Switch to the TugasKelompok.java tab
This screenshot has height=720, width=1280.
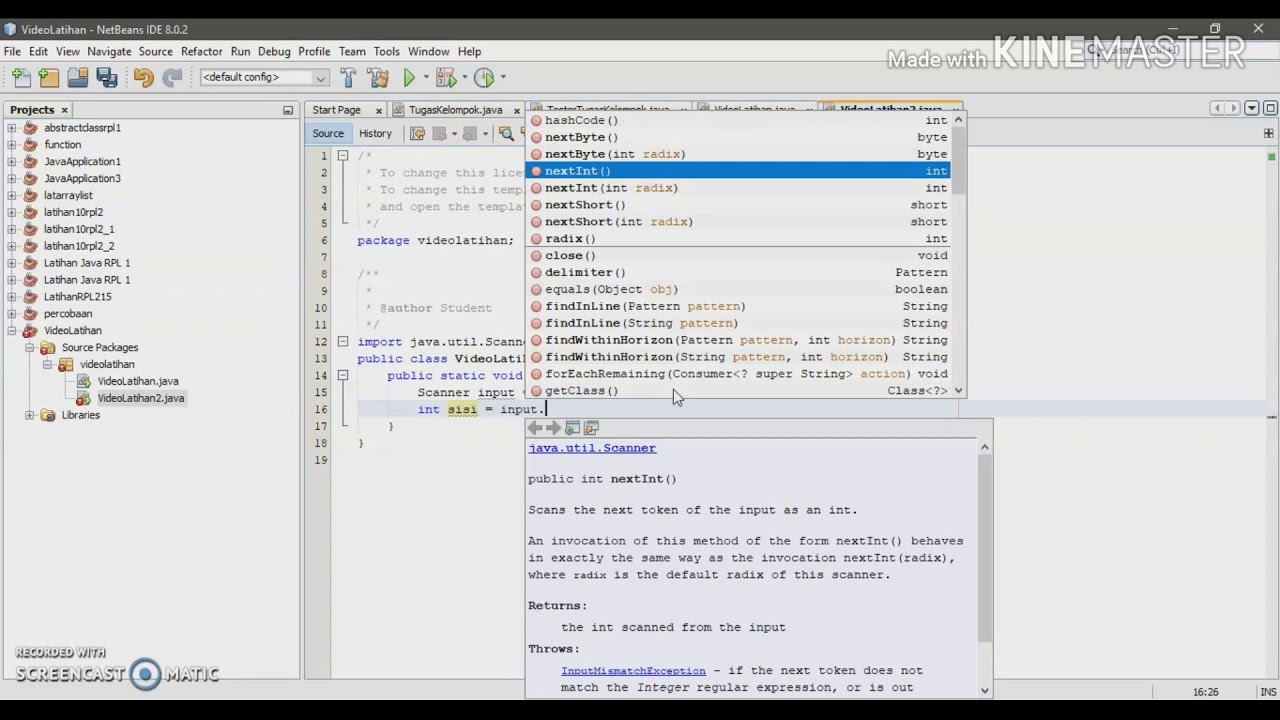(x=455, y=110)
